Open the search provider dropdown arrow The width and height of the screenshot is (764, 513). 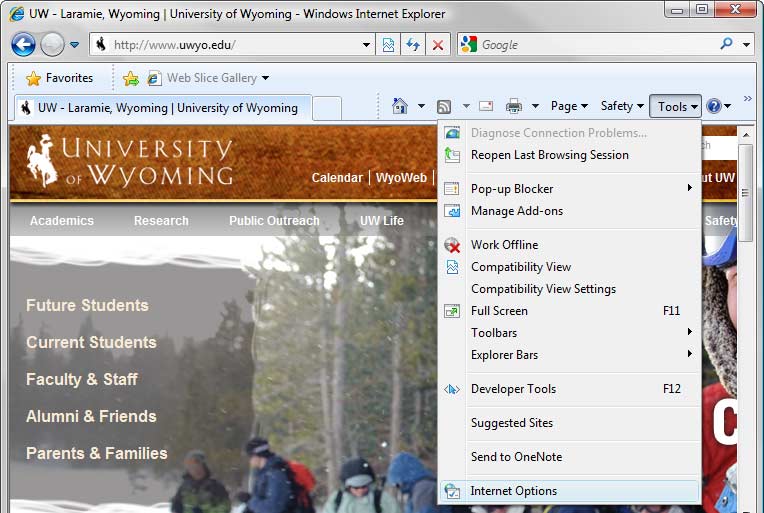coord(746,45)
